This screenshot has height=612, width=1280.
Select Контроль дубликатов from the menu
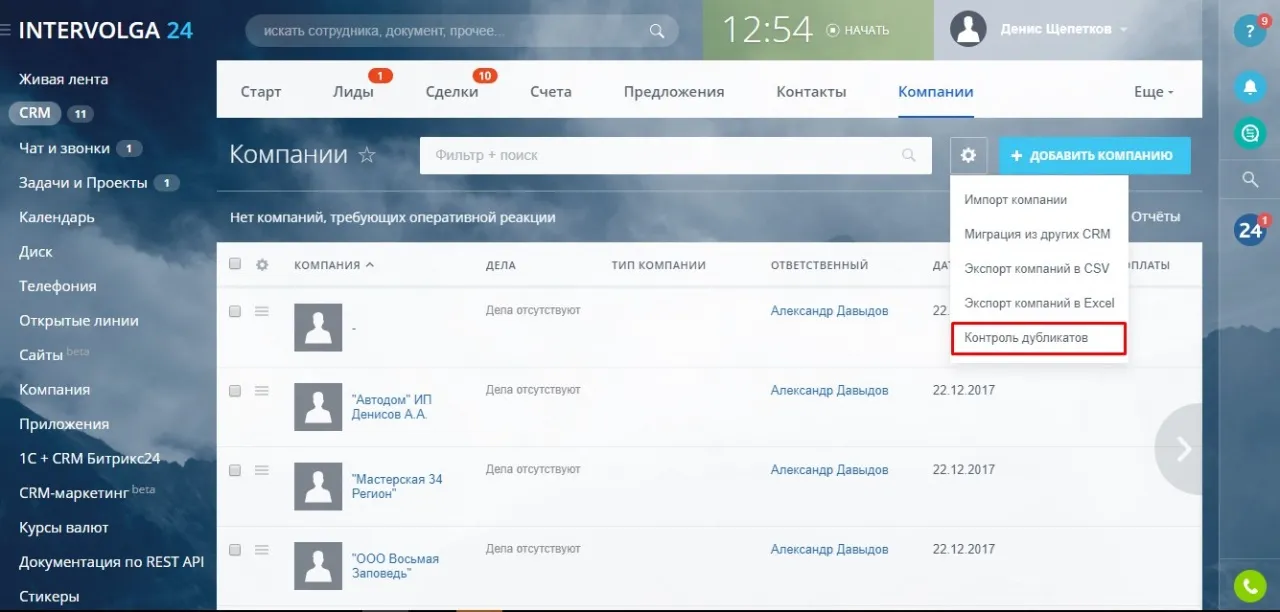coord(1025,339)
